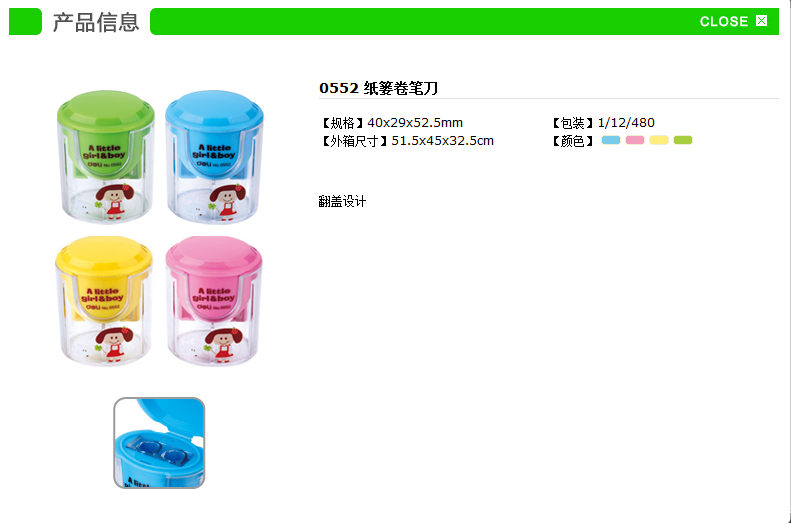Click the CLOSE text label
This screenshot has height=523, width=791.
723,21
